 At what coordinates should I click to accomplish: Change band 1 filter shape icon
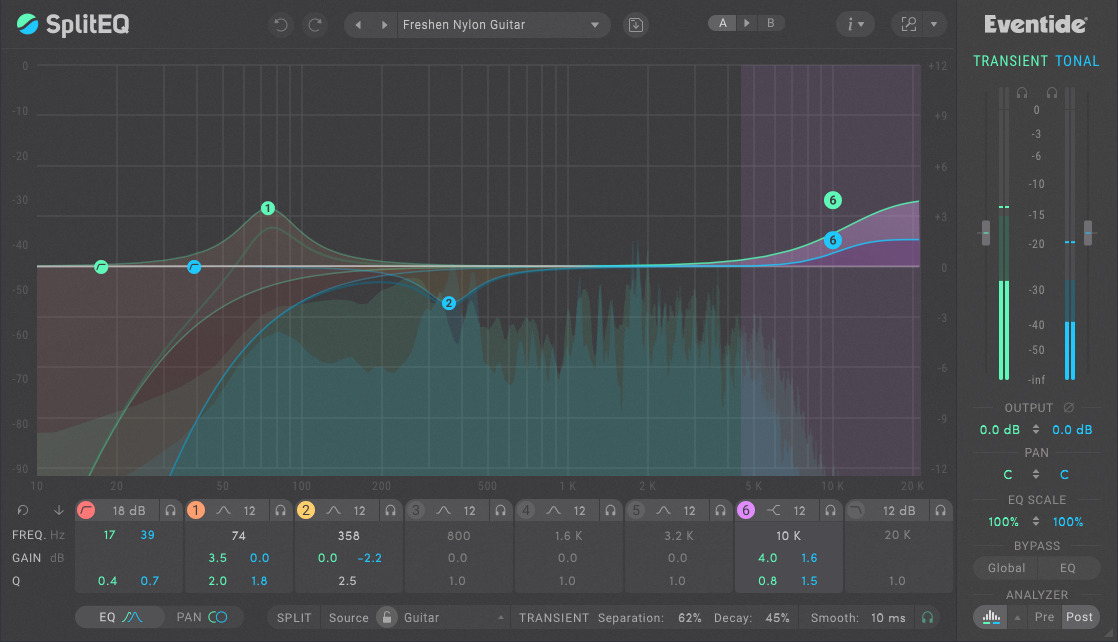coord(223,510)
